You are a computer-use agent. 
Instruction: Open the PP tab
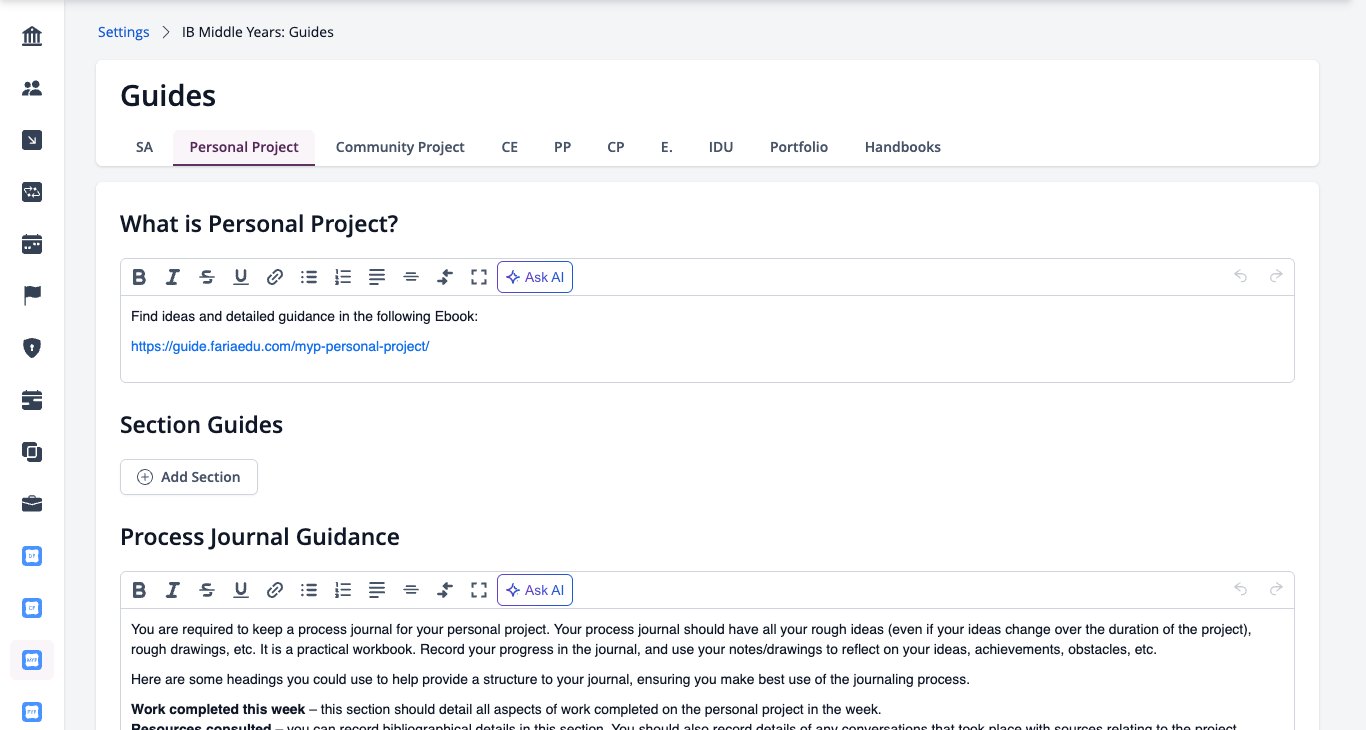(563, 147)
